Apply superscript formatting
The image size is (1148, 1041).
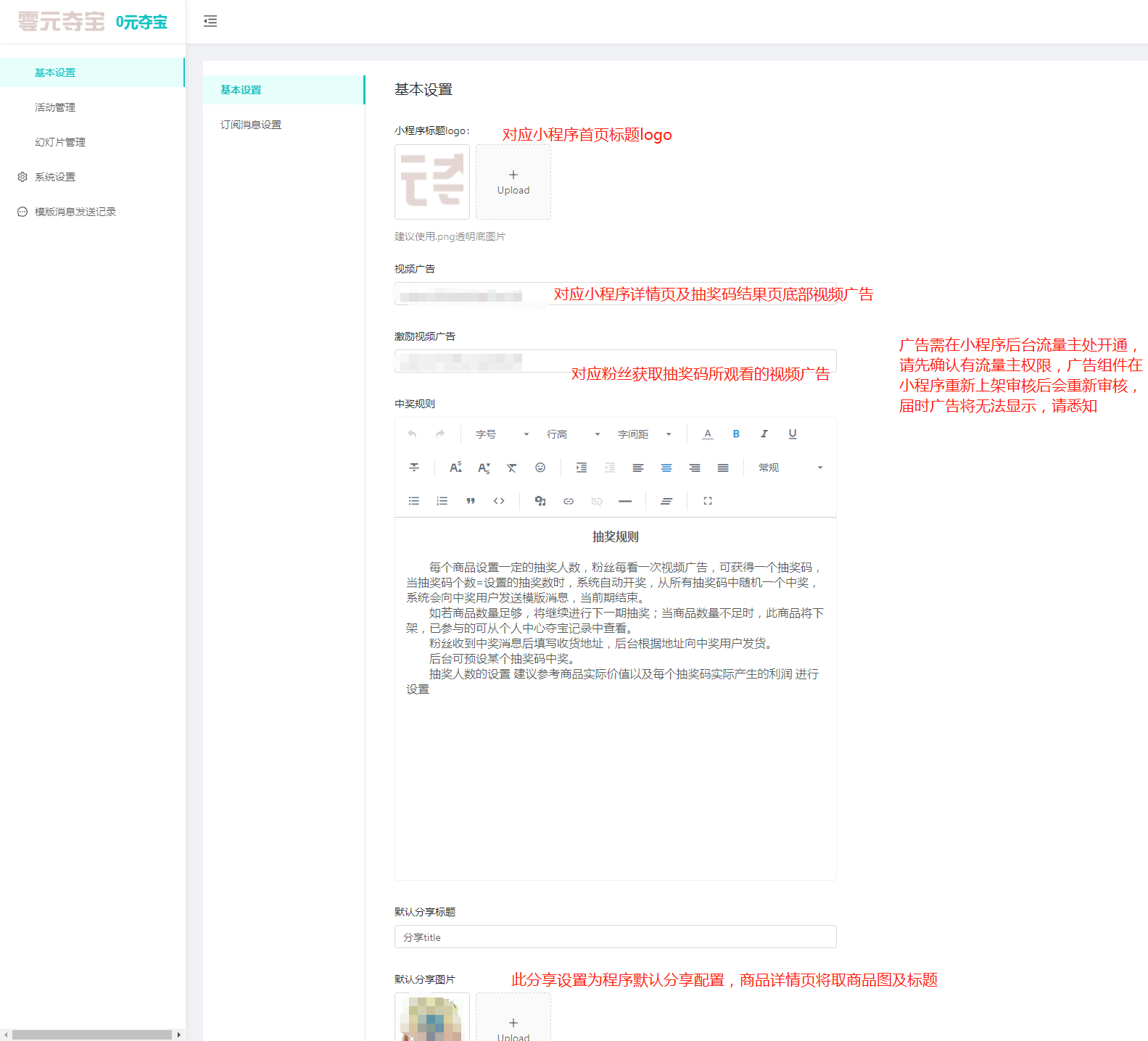click(455, 468)
